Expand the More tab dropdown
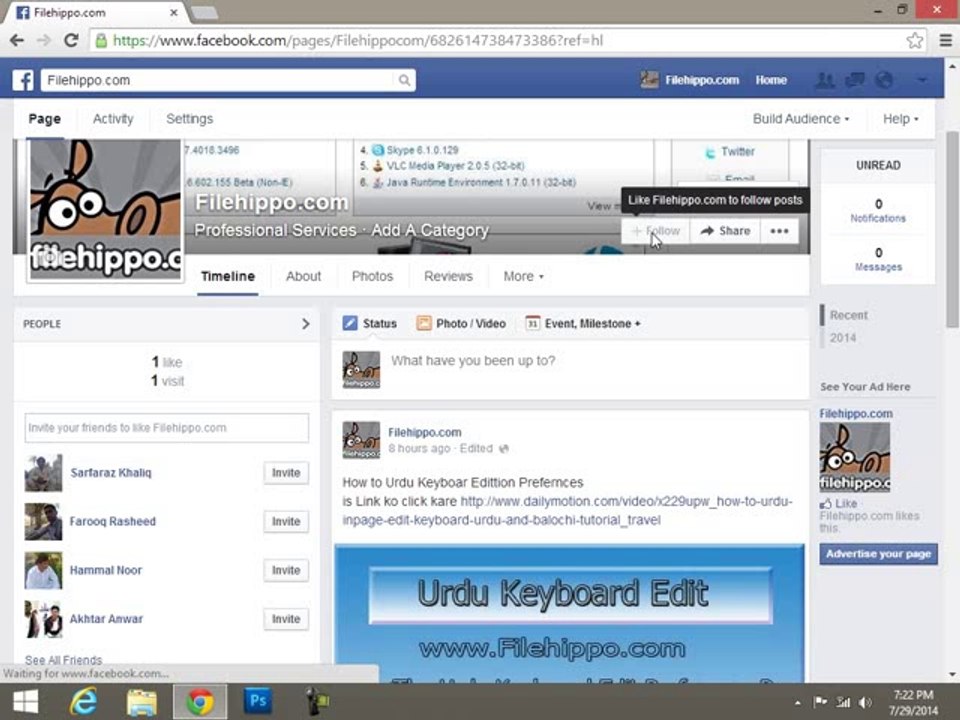 (x=523, y=277)
